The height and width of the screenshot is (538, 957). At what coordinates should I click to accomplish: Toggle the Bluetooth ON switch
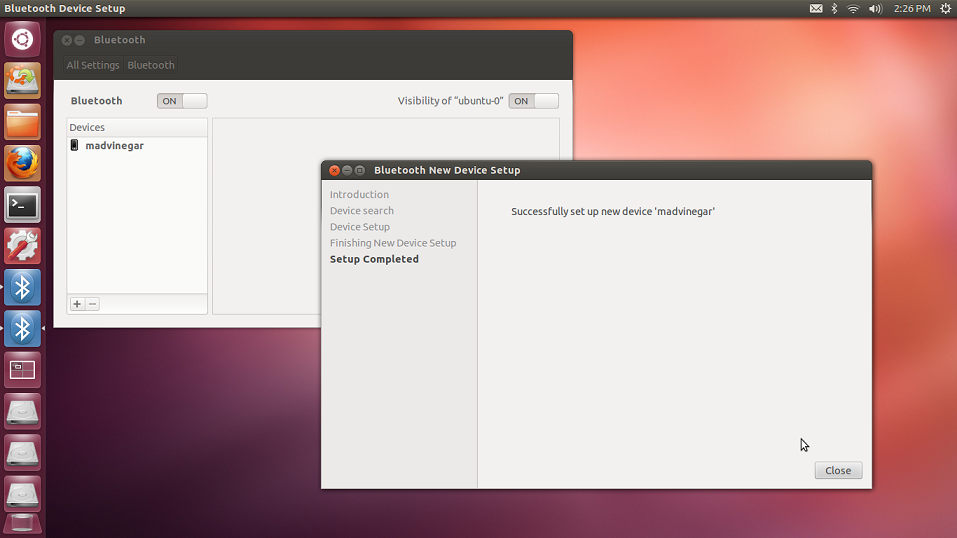point(182,101)
